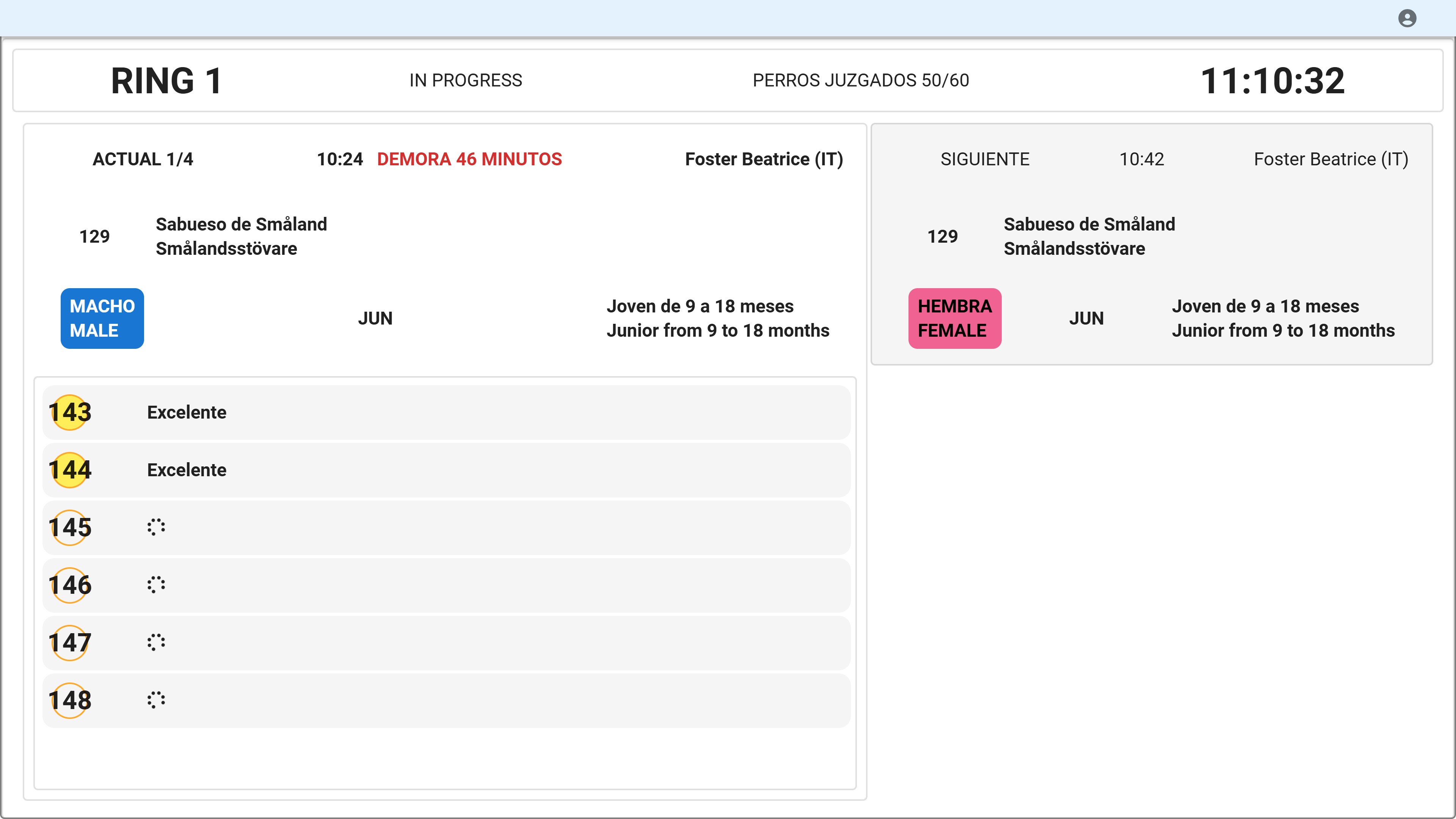Select the yellow 144 number badge
Screen dimensions: 1456x819
(69, 470)
